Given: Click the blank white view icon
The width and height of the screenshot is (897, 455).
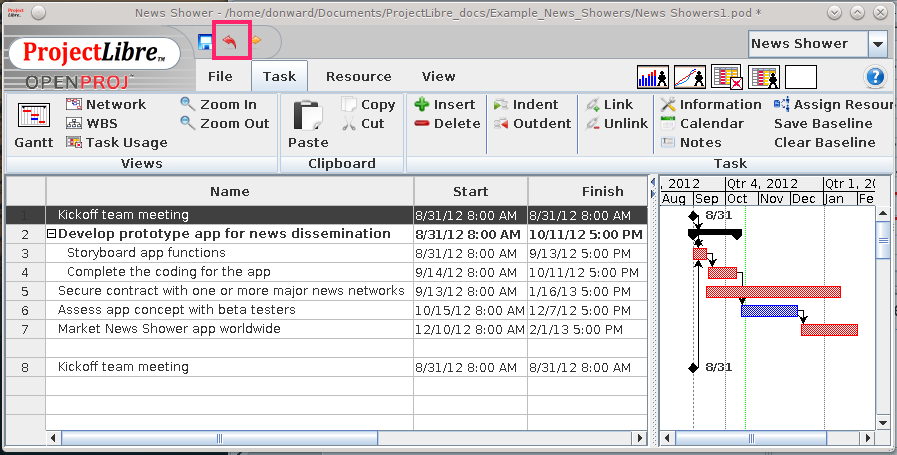Looking at the screenshot, I should click(x=801, y=77).
